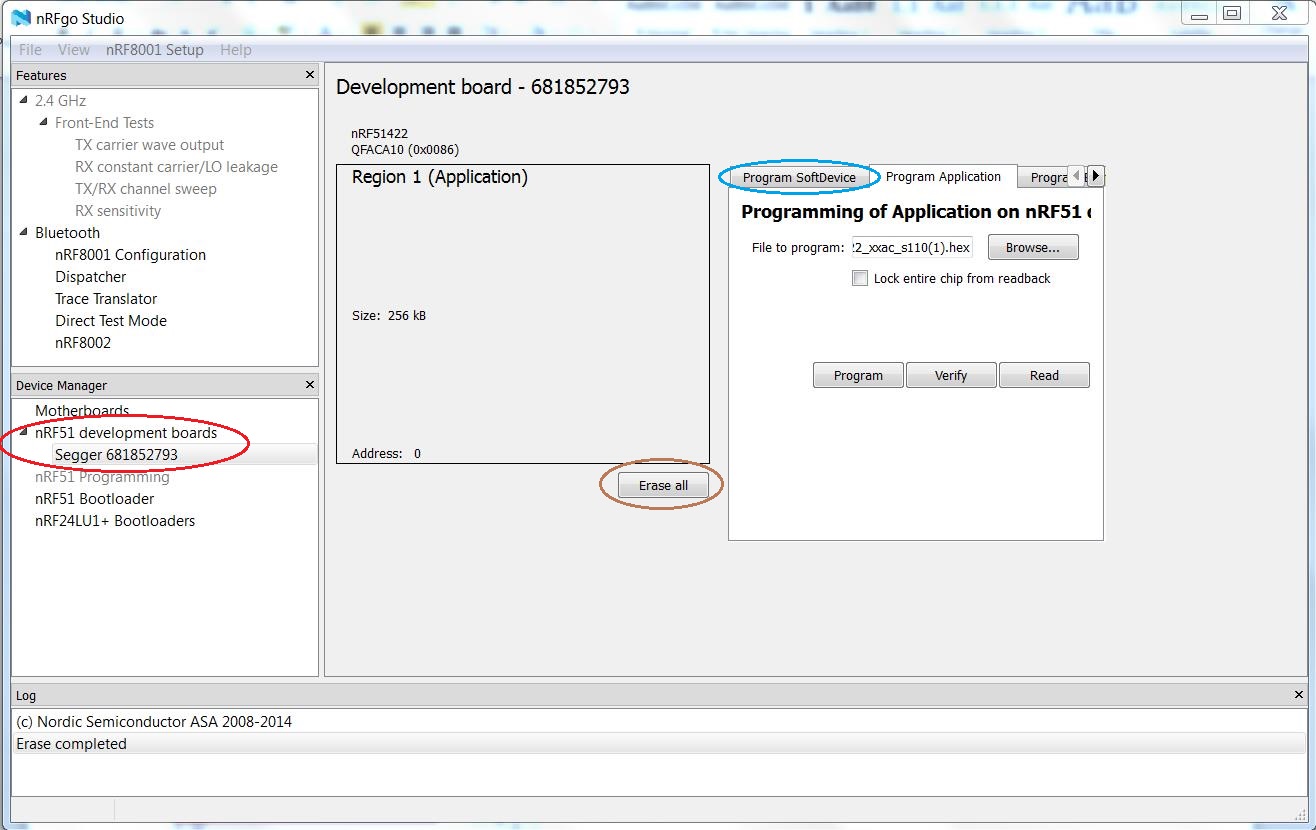Minimize the nRFgo Studio window
The height and width of the screenshot is (830, 1316).
[x=1200, y=13]
